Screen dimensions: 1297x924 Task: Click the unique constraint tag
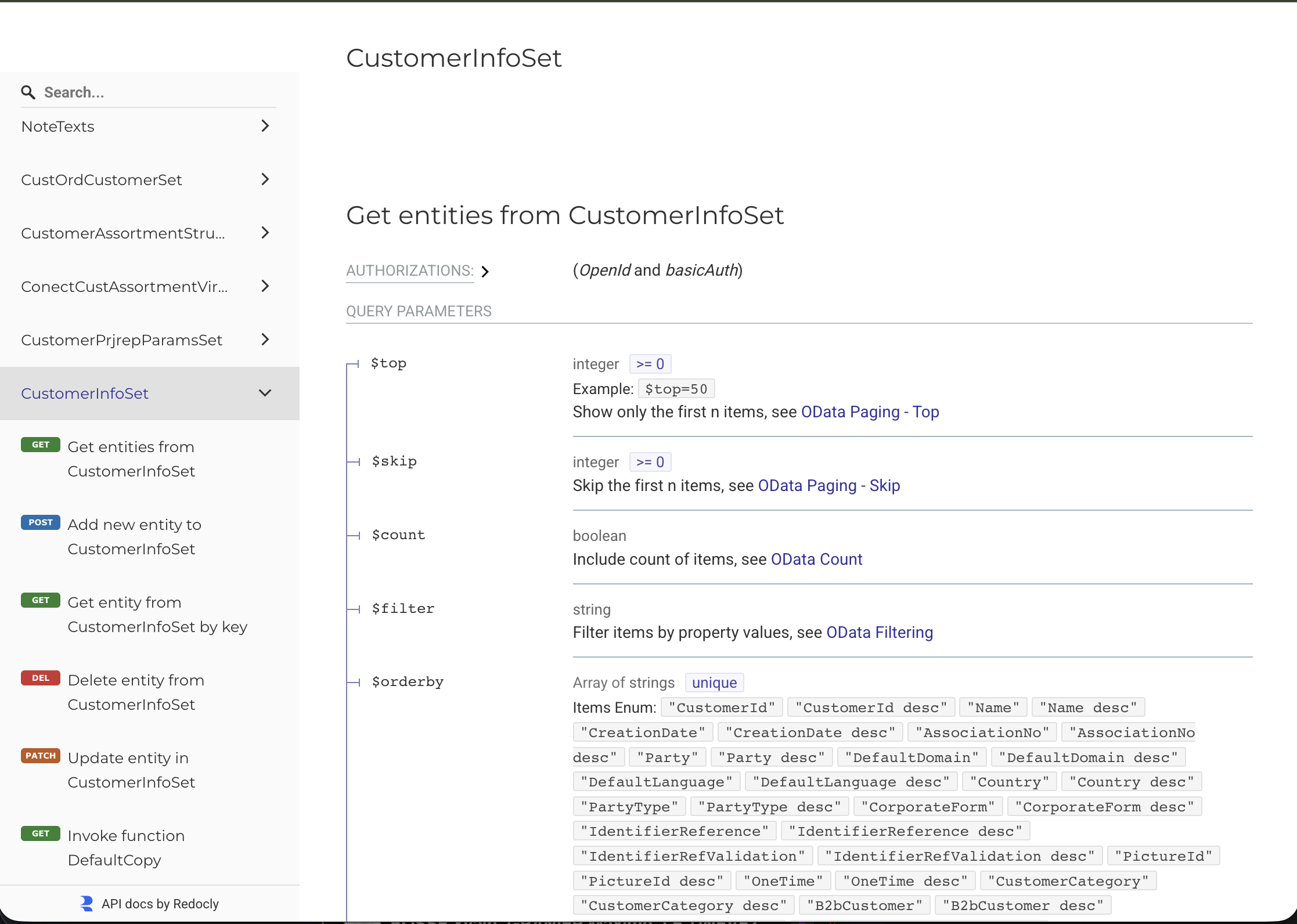pyautogui.click(x=714, y=683)
